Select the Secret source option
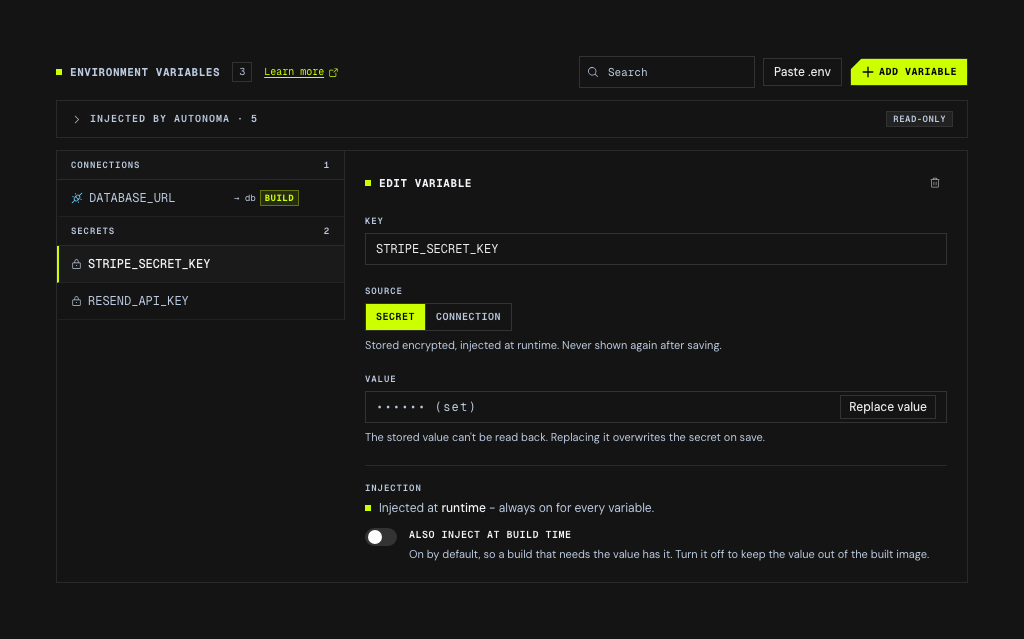The width and height of the screenshot is (1024, 639). pyautogui.click(x=395, y=317)
